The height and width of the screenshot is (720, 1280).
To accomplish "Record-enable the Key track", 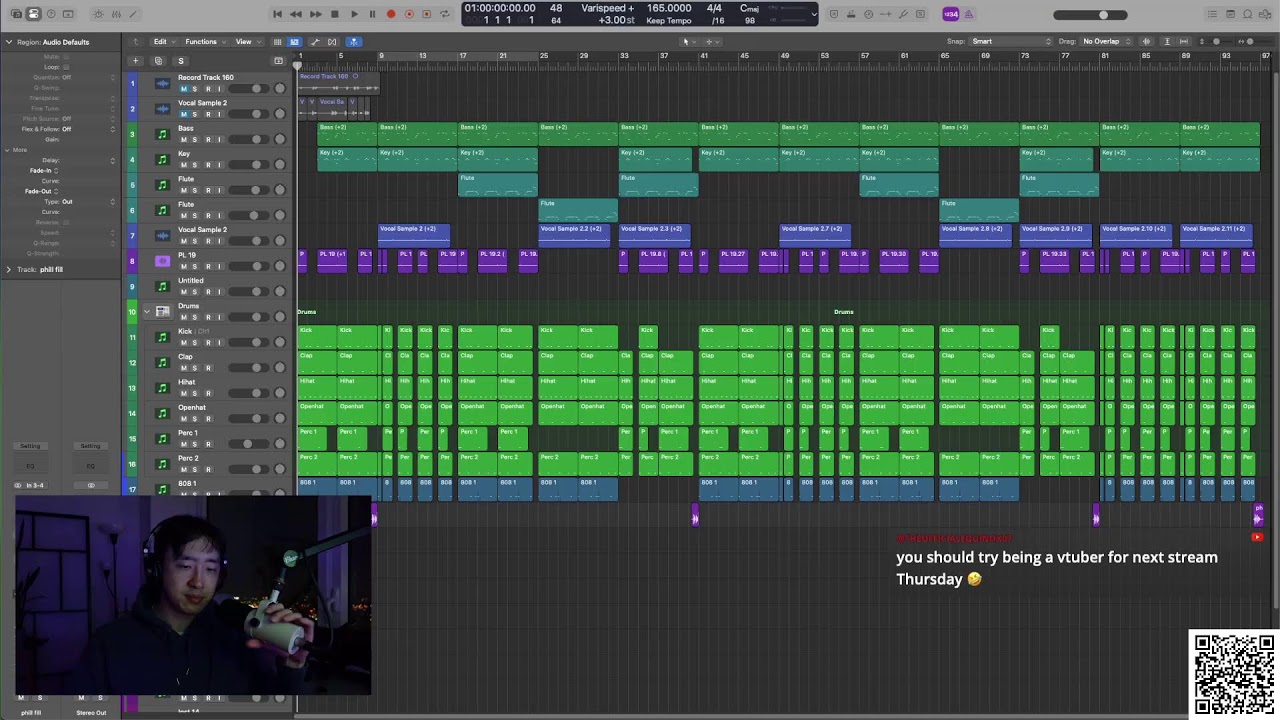I will click(x=207, y=165).
